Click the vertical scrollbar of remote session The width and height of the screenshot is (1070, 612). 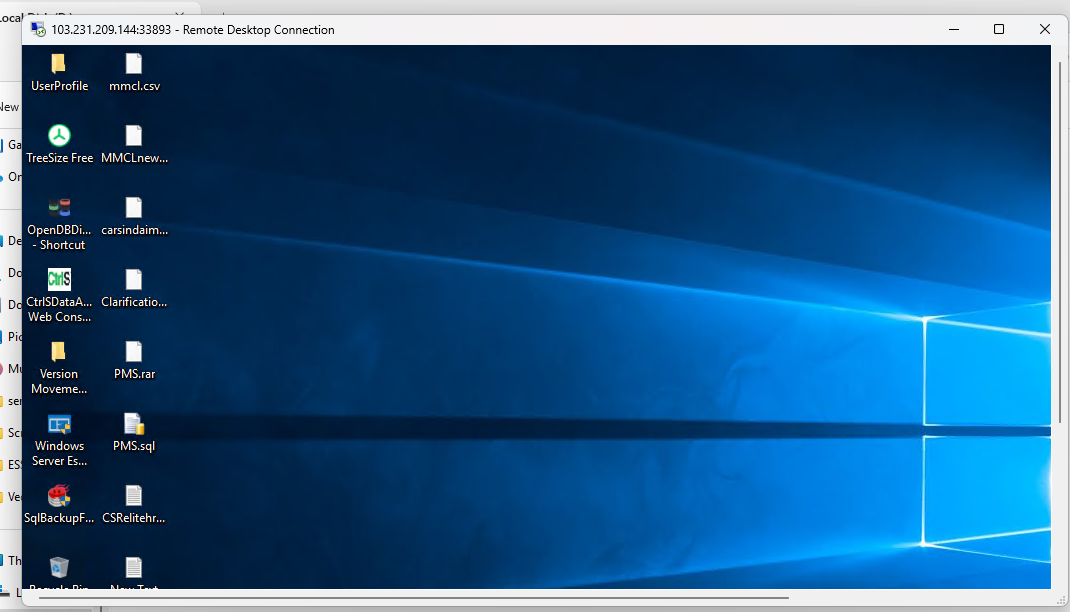[x=1059, y=240]
